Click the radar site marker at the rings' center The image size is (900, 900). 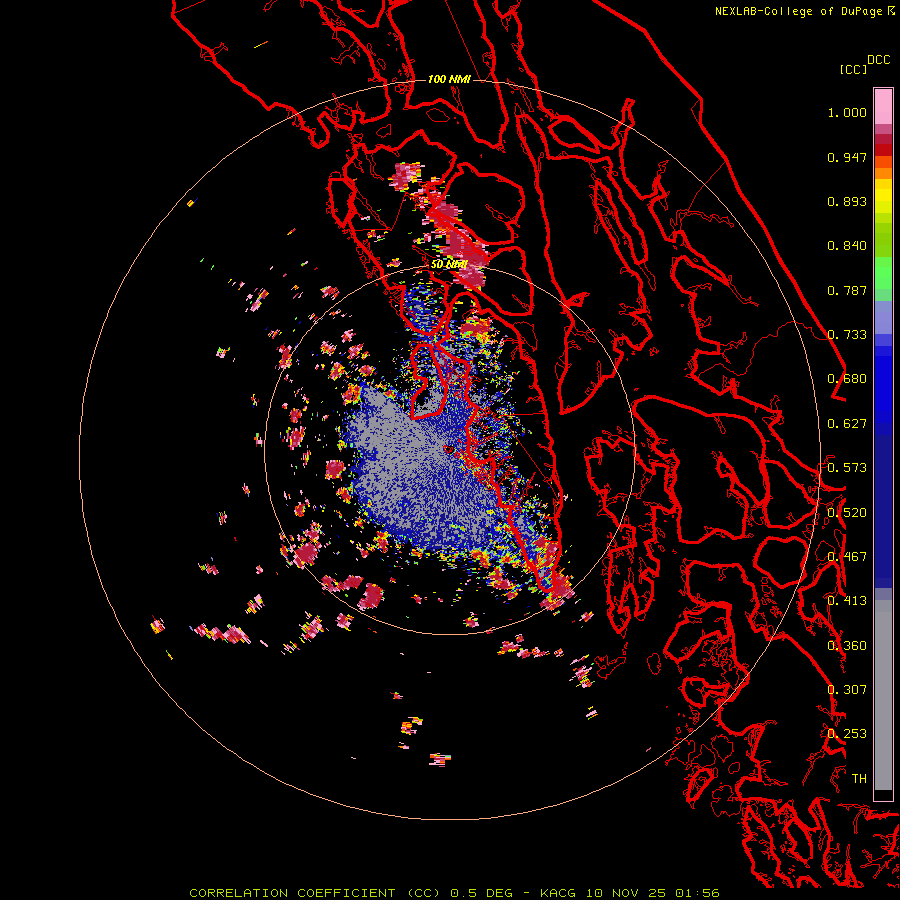[x=449, y=449]
